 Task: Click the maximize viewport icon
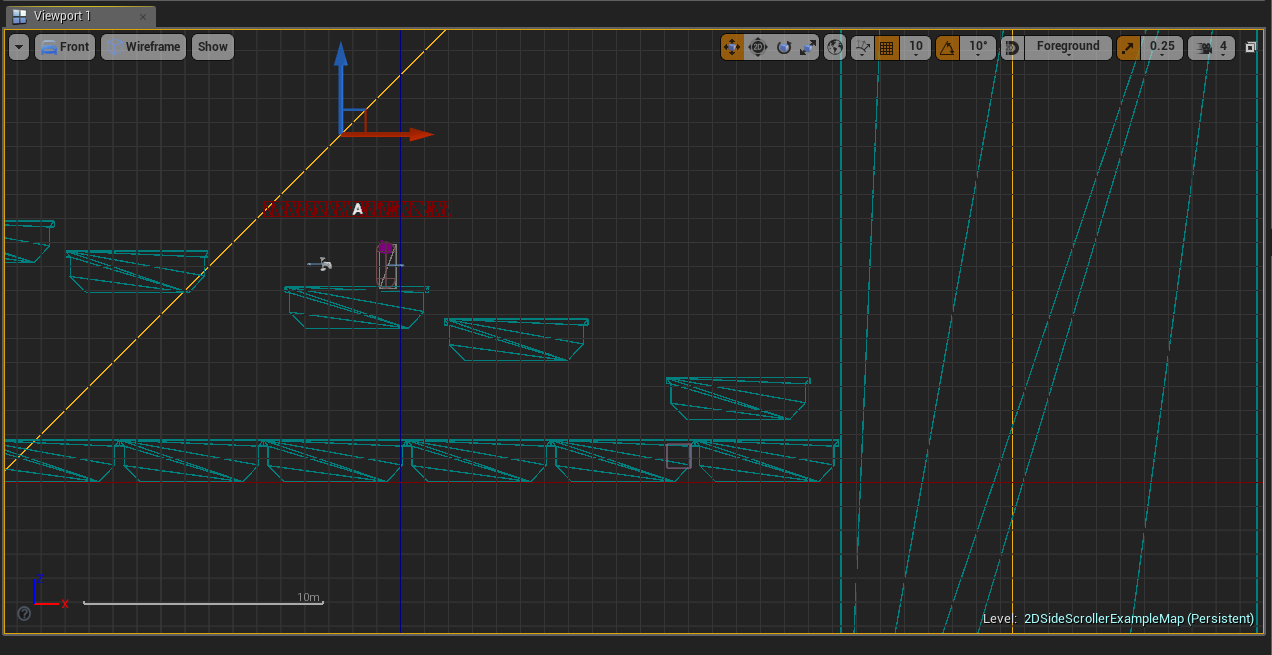1250,47
